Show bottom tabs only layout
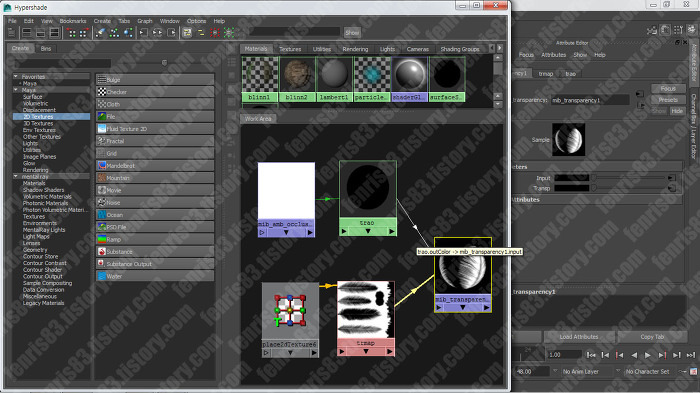The width and height of the screenshot is (700, 393). click(41, 33)
